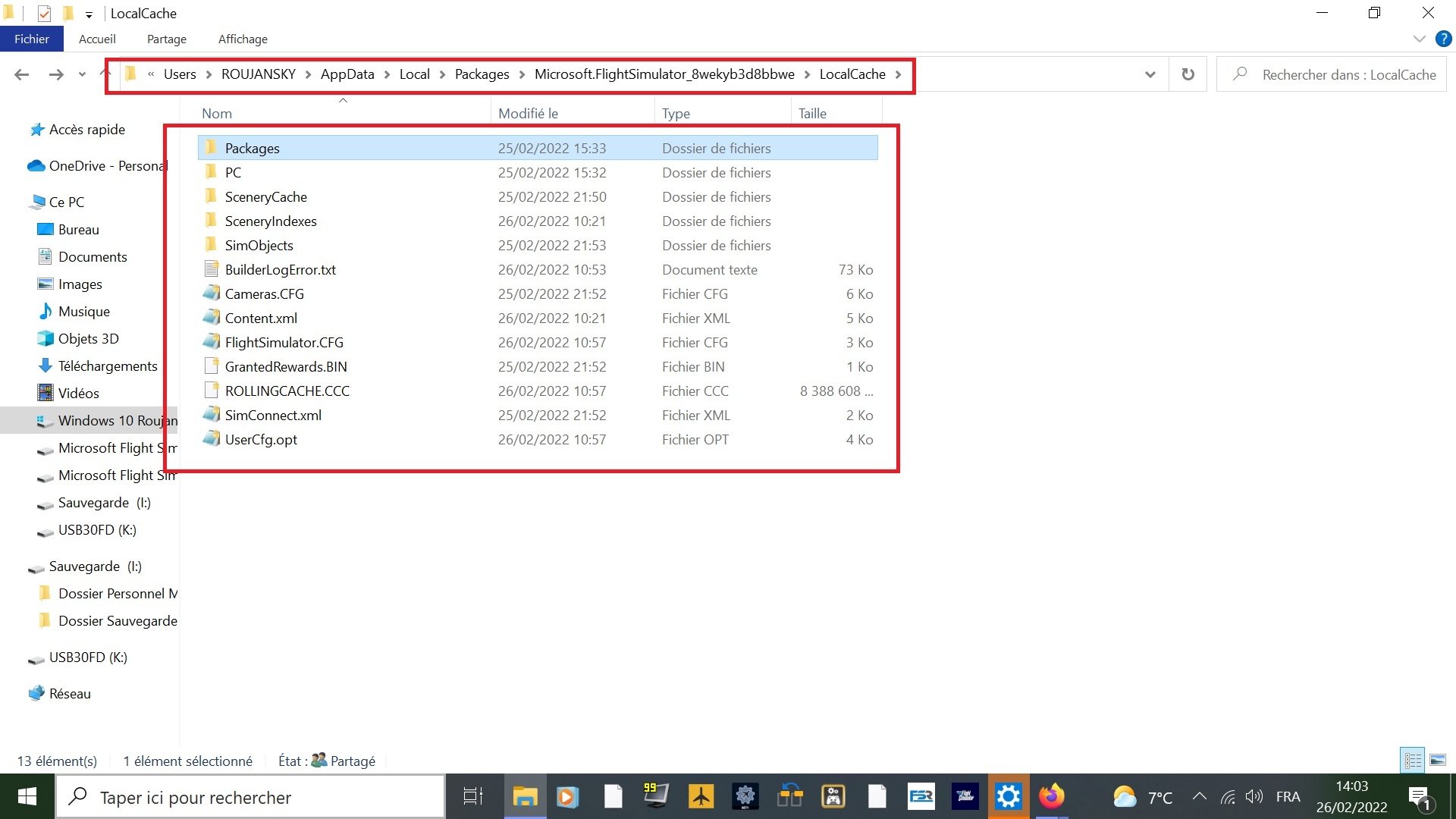Open the Quick Access Toolbar customize dropdown
This screenshot has width=1456, height=819.
tap(89, 14)
